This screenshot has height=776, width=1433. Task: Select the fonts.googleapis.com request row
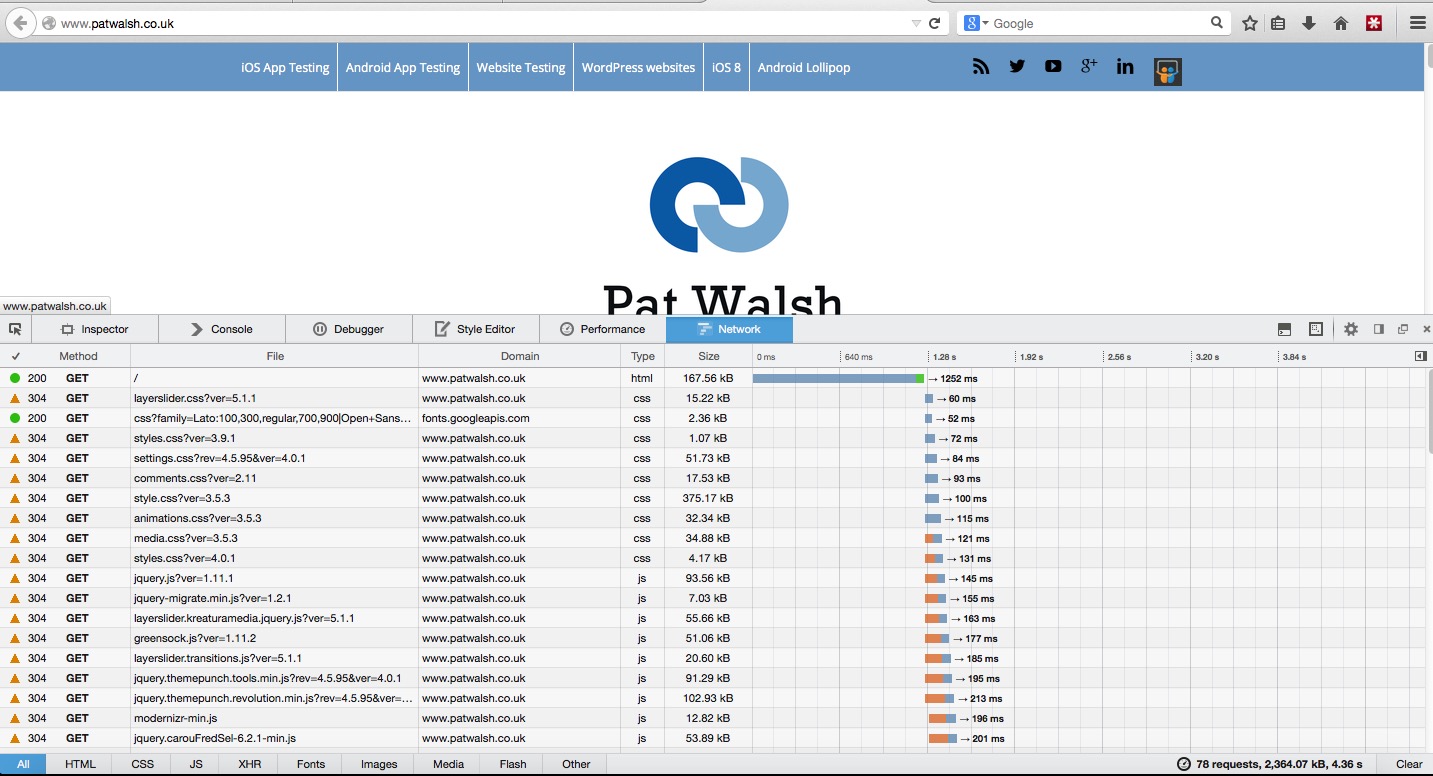click(711, 418)
